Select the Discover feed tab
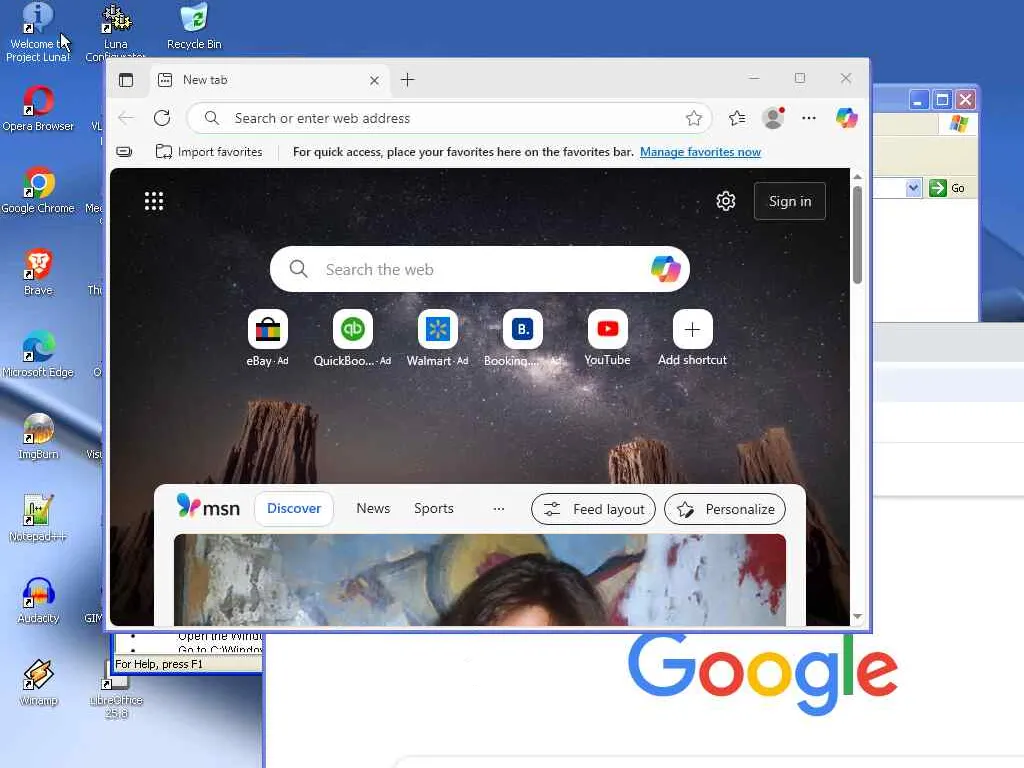1024x768 pixels. click(x=294, y=509)
